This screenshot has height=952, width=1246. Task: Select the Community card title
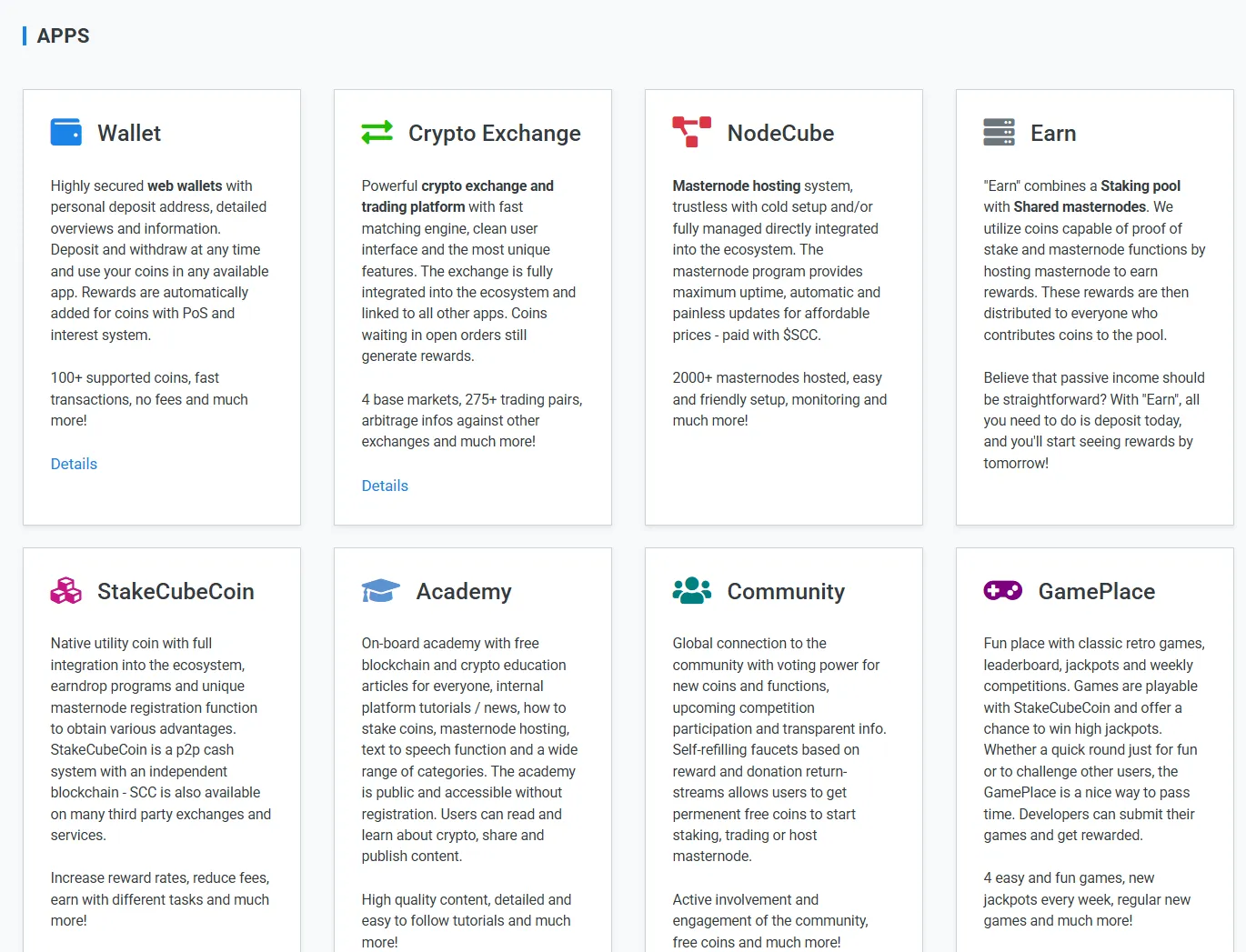786,591
